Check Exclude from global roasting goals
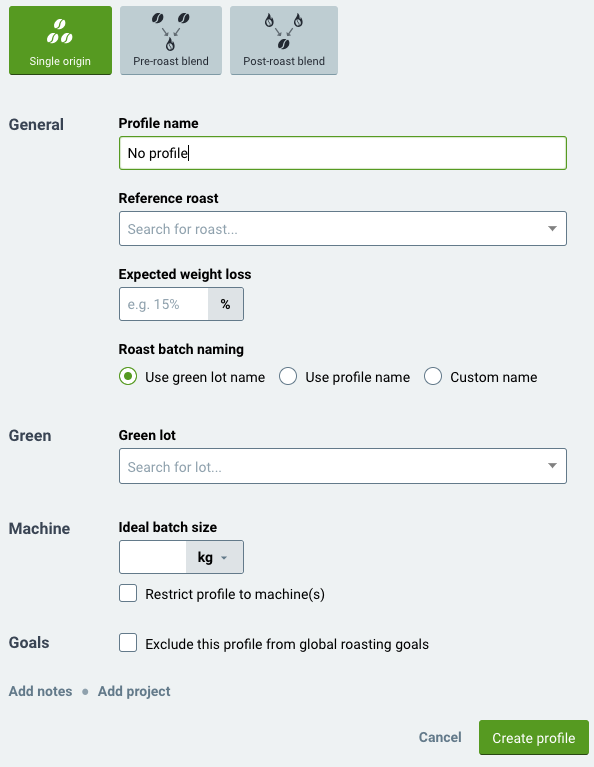This screenshot has width=594, height=767. [x=128, y=643]
